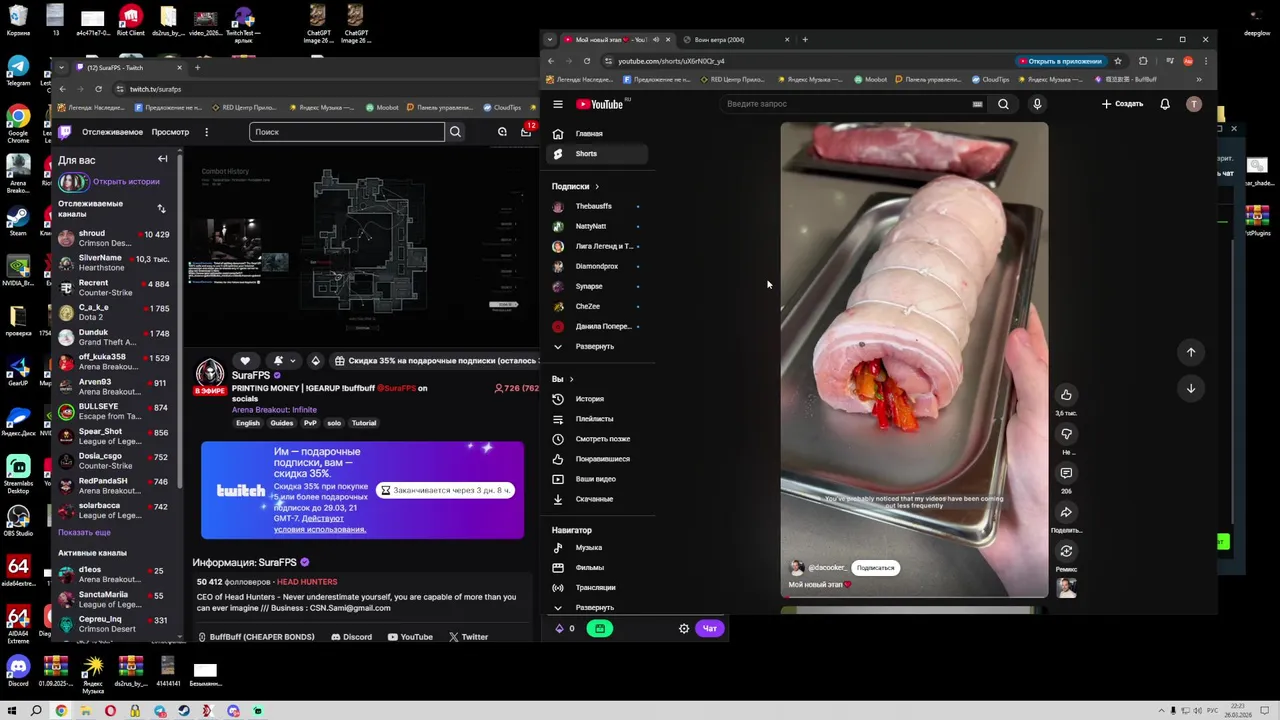The width and height of the screenshot is (1280, 720).
Task: Click heart follow button on SuraFPS
Action: click(x=245, y=360)
